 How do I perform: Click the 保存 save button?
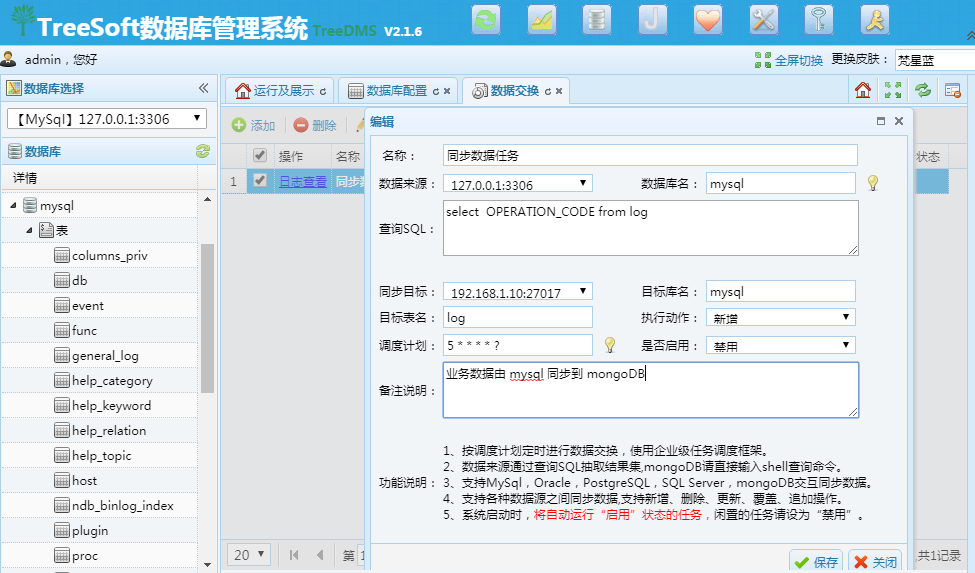(816, 562)
